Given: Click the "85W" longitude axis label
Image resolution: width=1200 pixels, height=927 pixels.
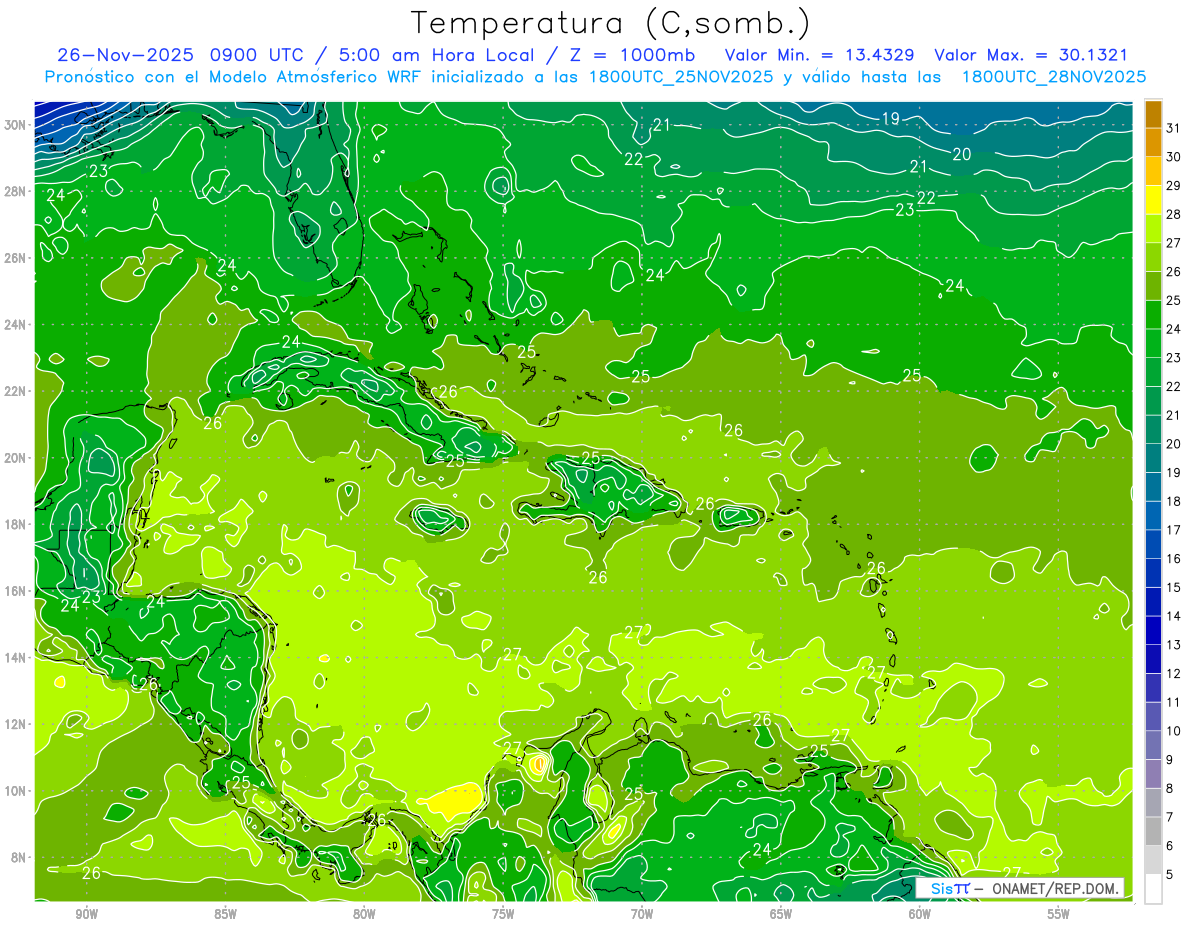Looking at the screenshot, I should click(225, 914).
